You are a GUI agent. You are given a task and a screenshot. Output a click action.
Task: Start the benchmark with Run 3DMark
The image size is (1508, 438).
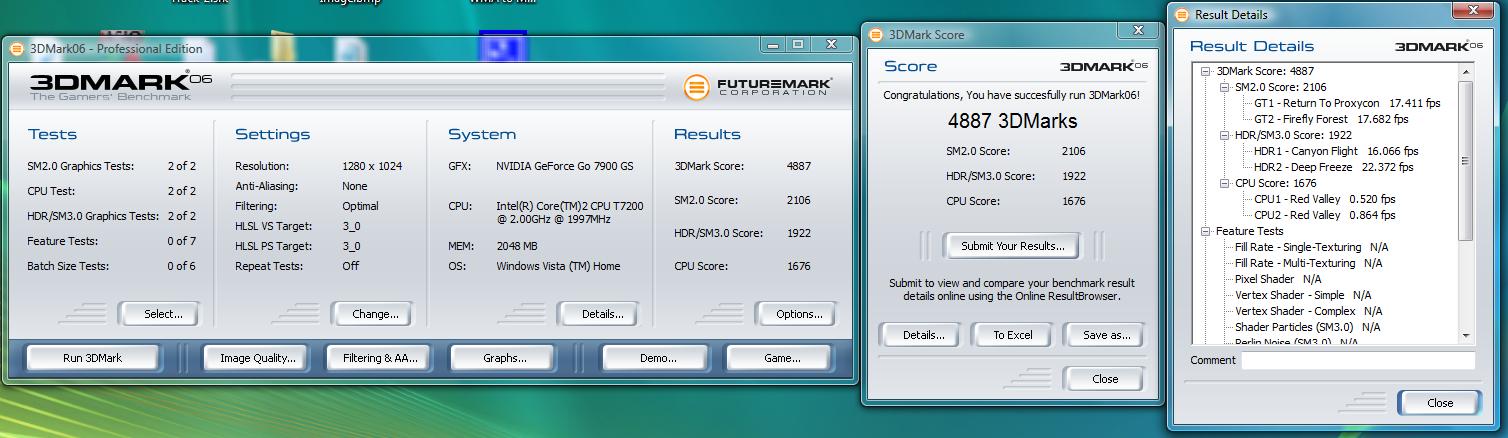(92, 358)
